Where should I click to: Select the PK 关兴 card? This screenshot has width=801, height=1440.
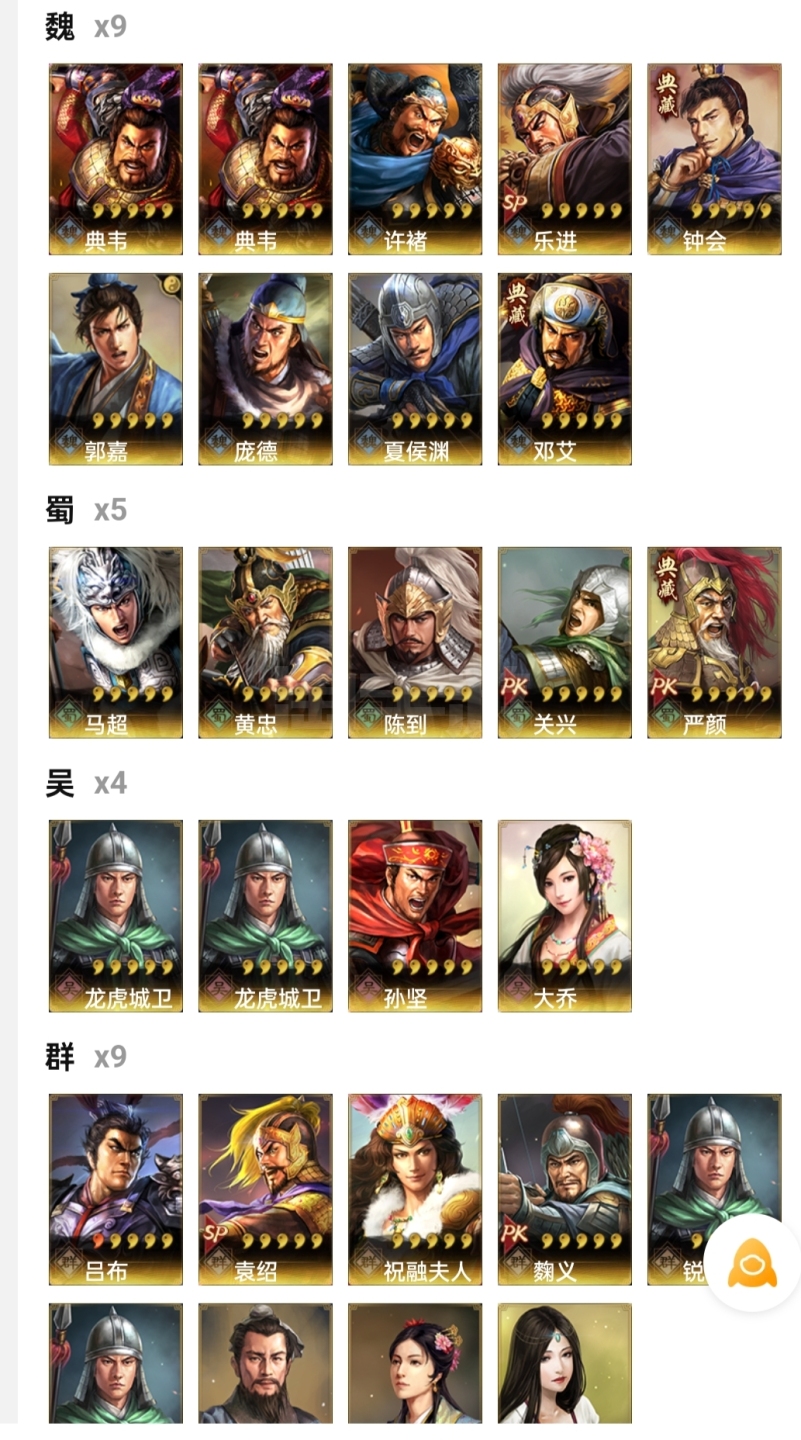(x=565, y=642)
